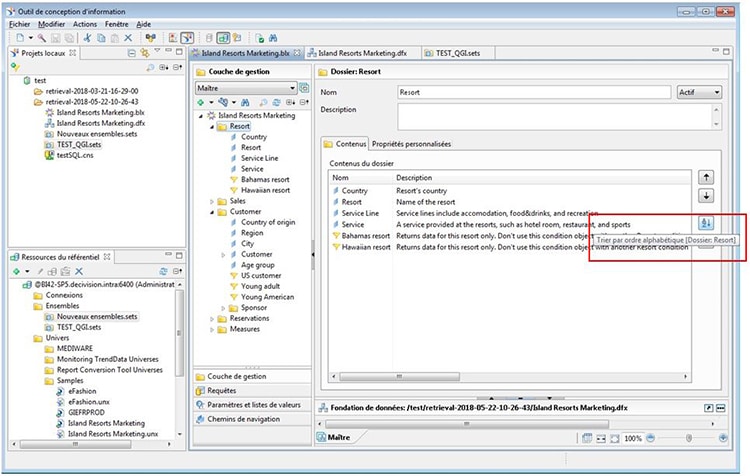The height and width of the screenshot is (476, 750).
Task: Expand the Reservations folder
Action: (x=211, y=319)
